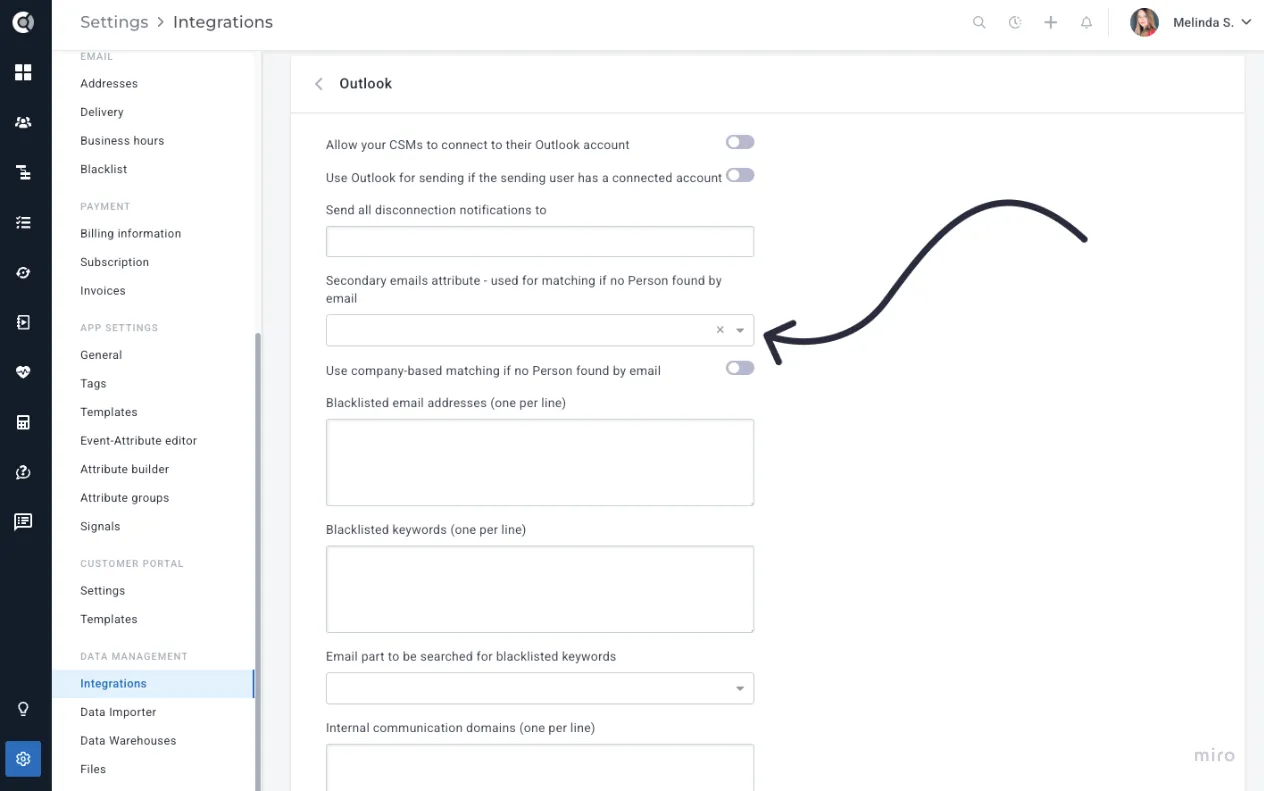
Task: Click the Settings breadcrumb link
Action: [114, 22]
